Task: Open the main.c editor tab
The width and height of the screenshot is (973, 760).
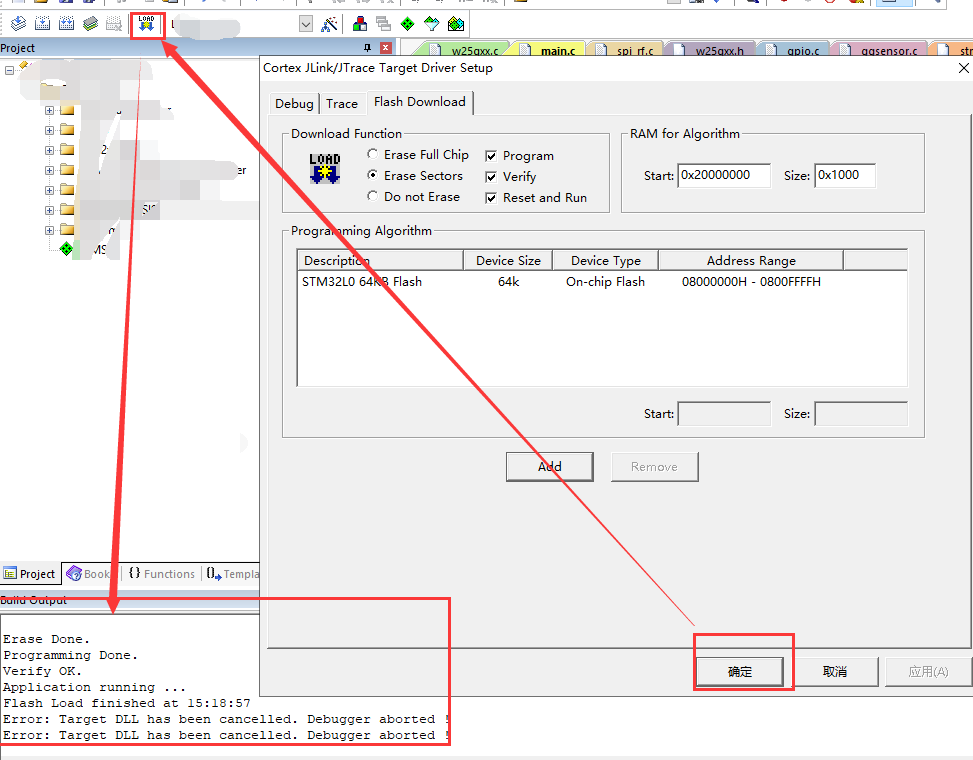Action: 551,50
